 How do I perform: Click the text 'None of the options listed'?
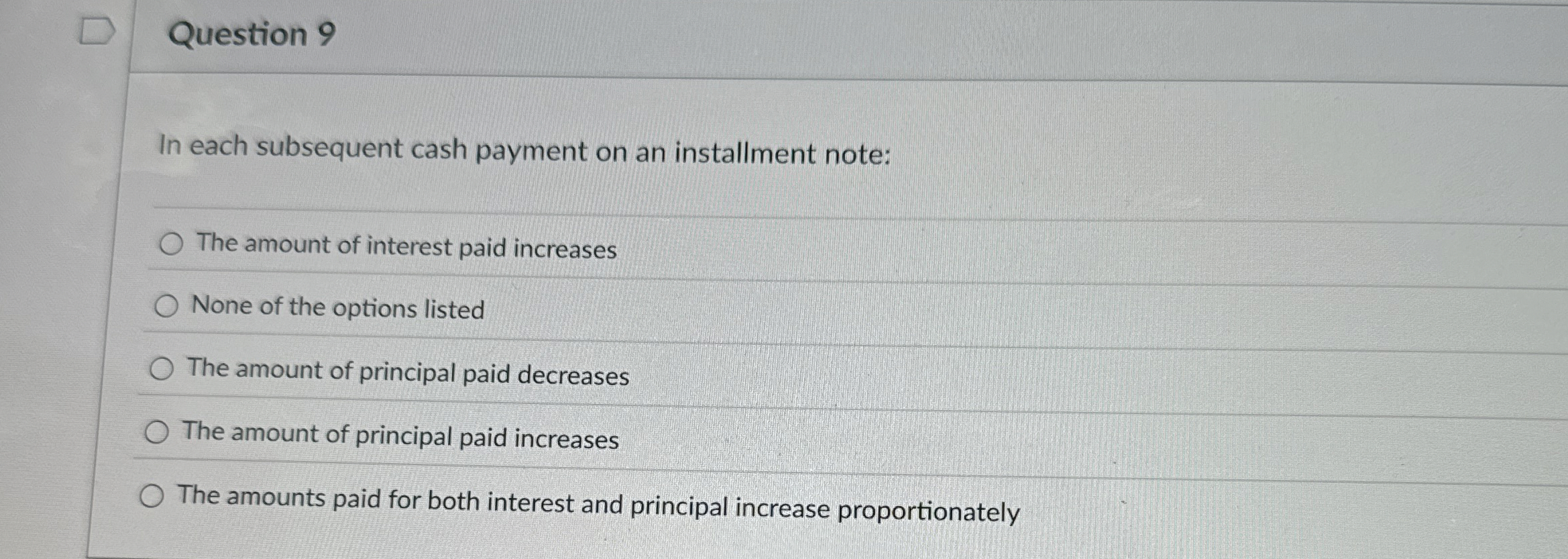point(338,308)
